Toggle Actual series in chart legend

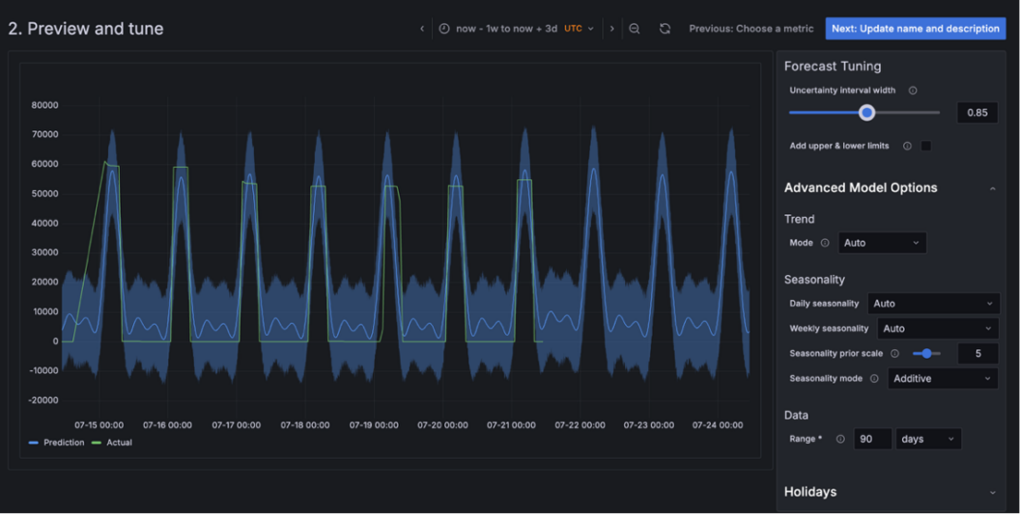[112, 443]
